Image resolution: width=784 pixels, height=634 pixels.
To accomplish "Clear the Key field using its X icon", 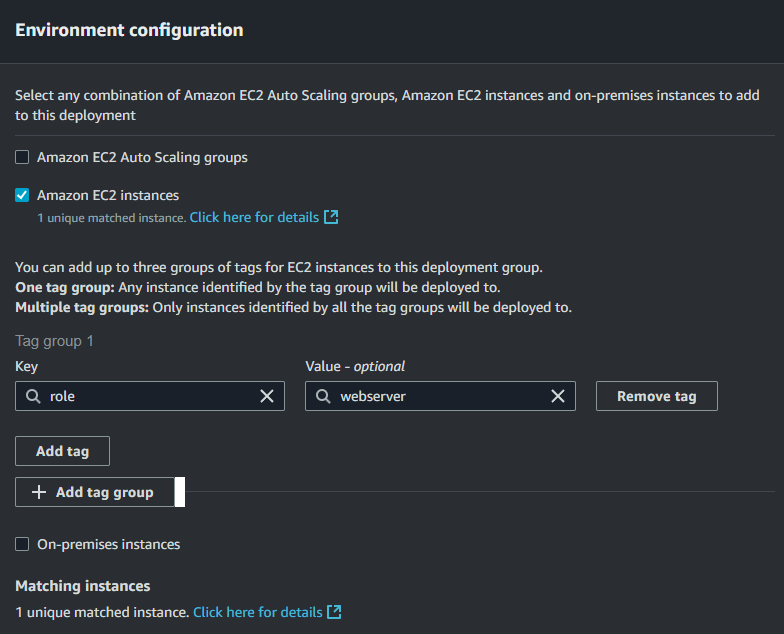I will pos(267,396).
